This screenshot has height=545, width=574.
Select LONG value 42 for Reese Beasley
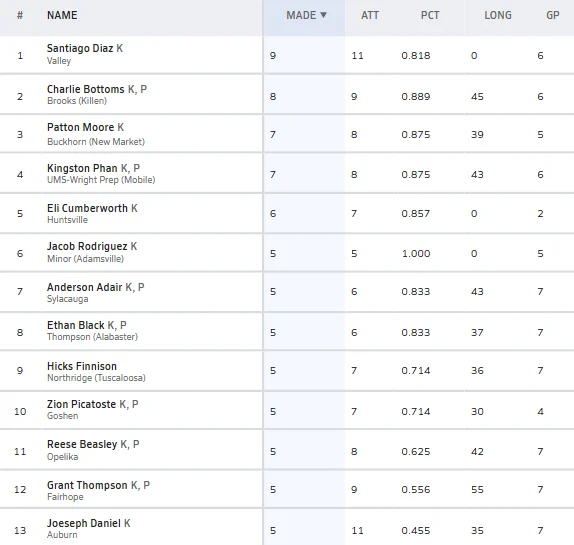(x=477, y=452)
